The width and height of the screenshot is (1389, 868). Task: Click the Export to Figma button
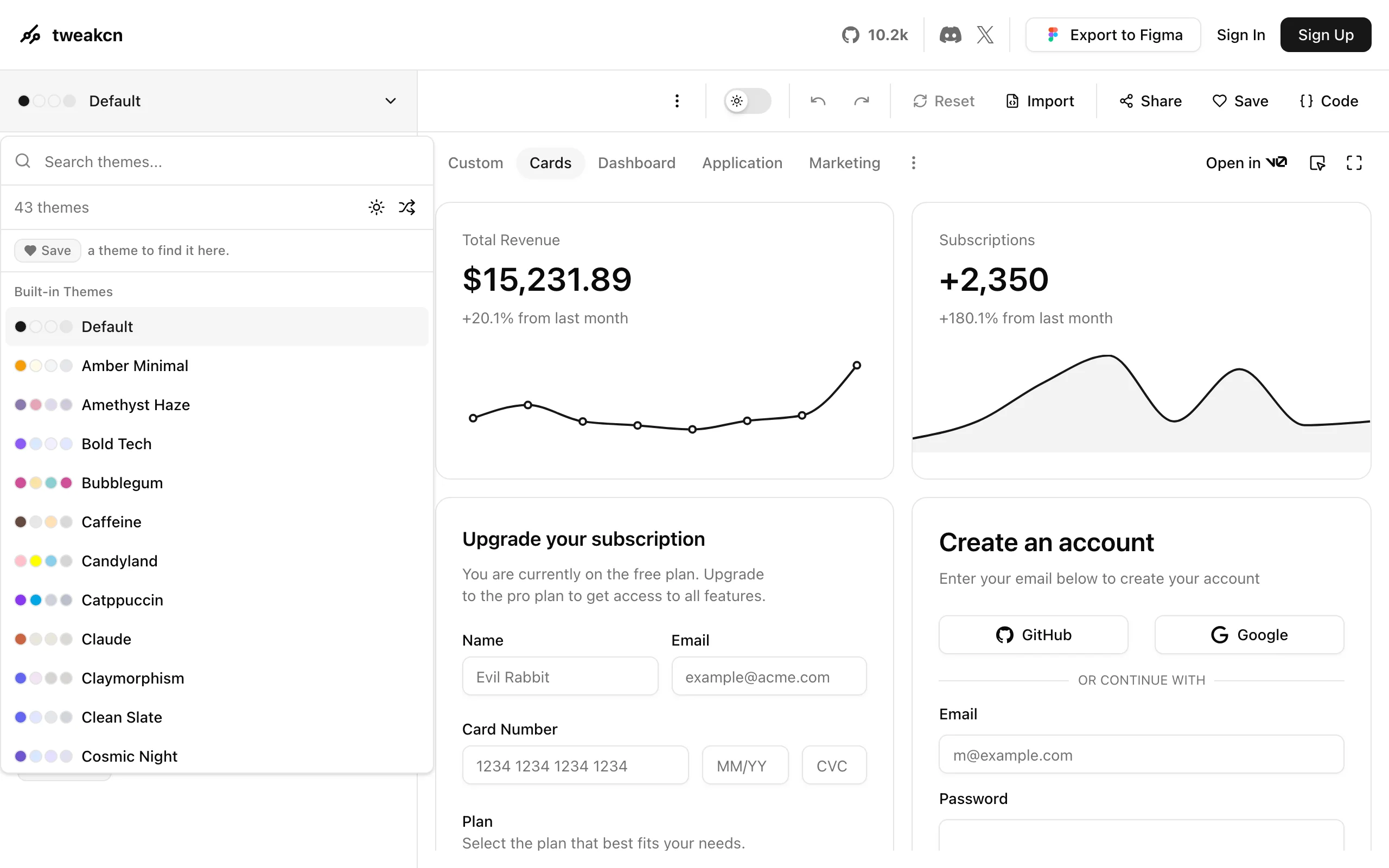(x=1113, y=35)
